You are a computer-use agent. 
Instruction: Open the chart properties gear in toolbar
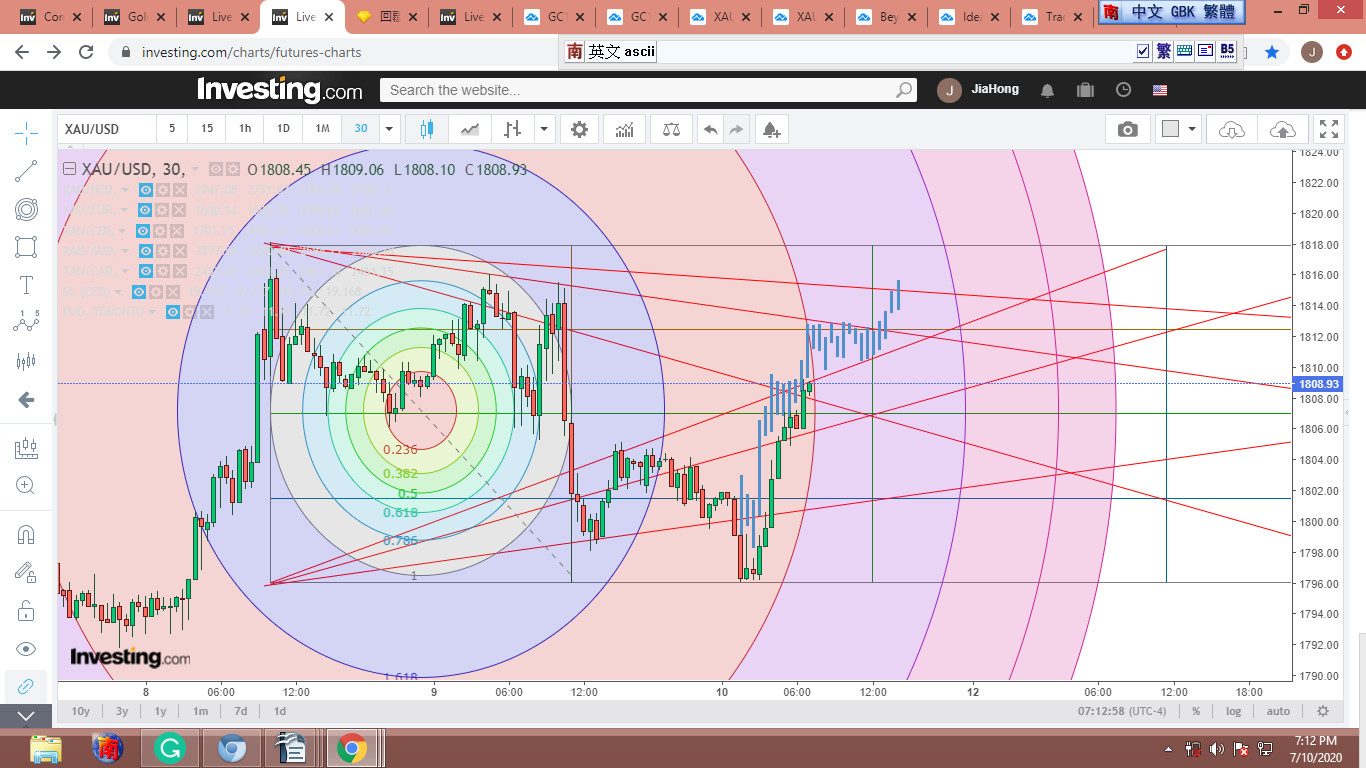(x=579, y=129)
